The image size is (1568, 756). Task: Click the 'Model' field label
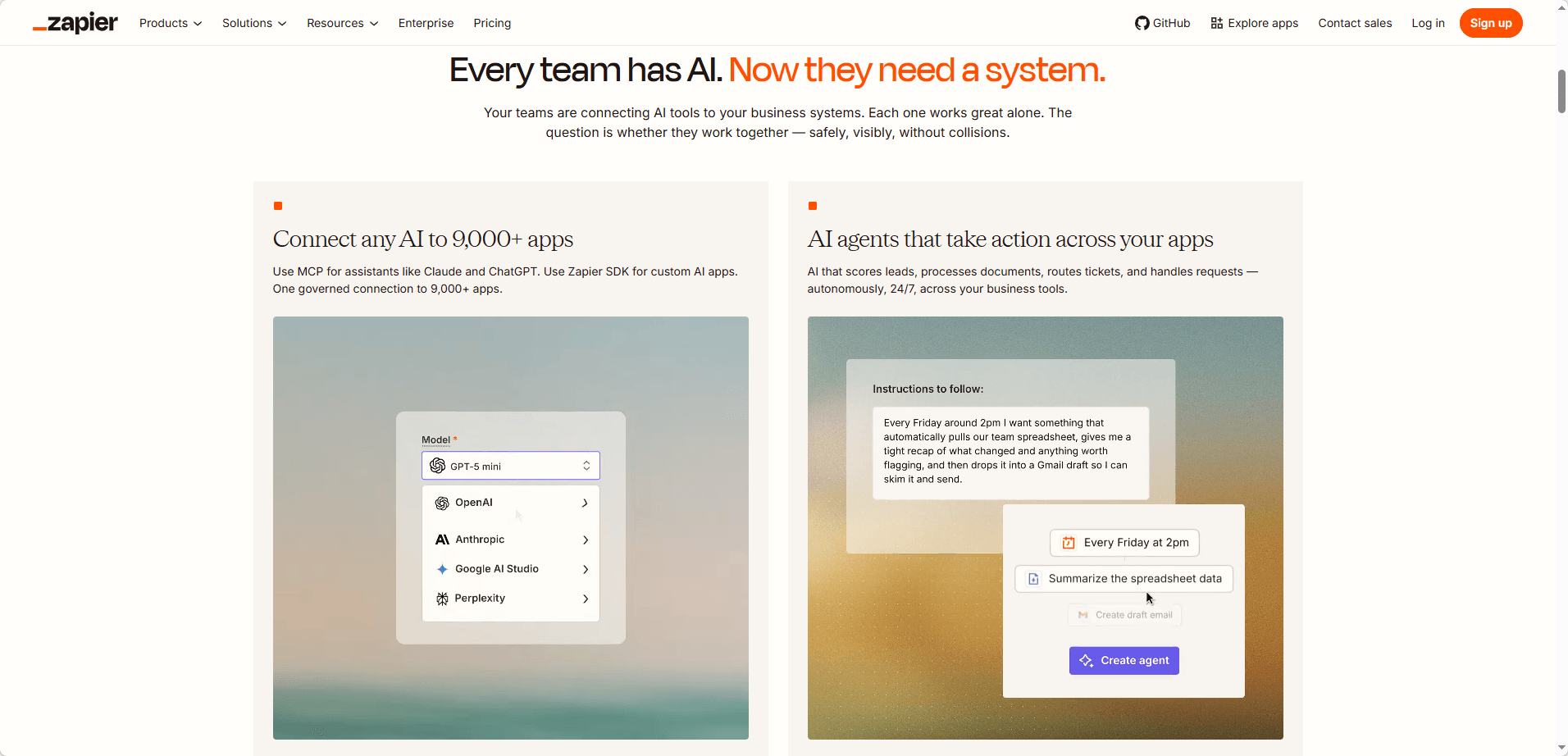click(x=435, y=440)
